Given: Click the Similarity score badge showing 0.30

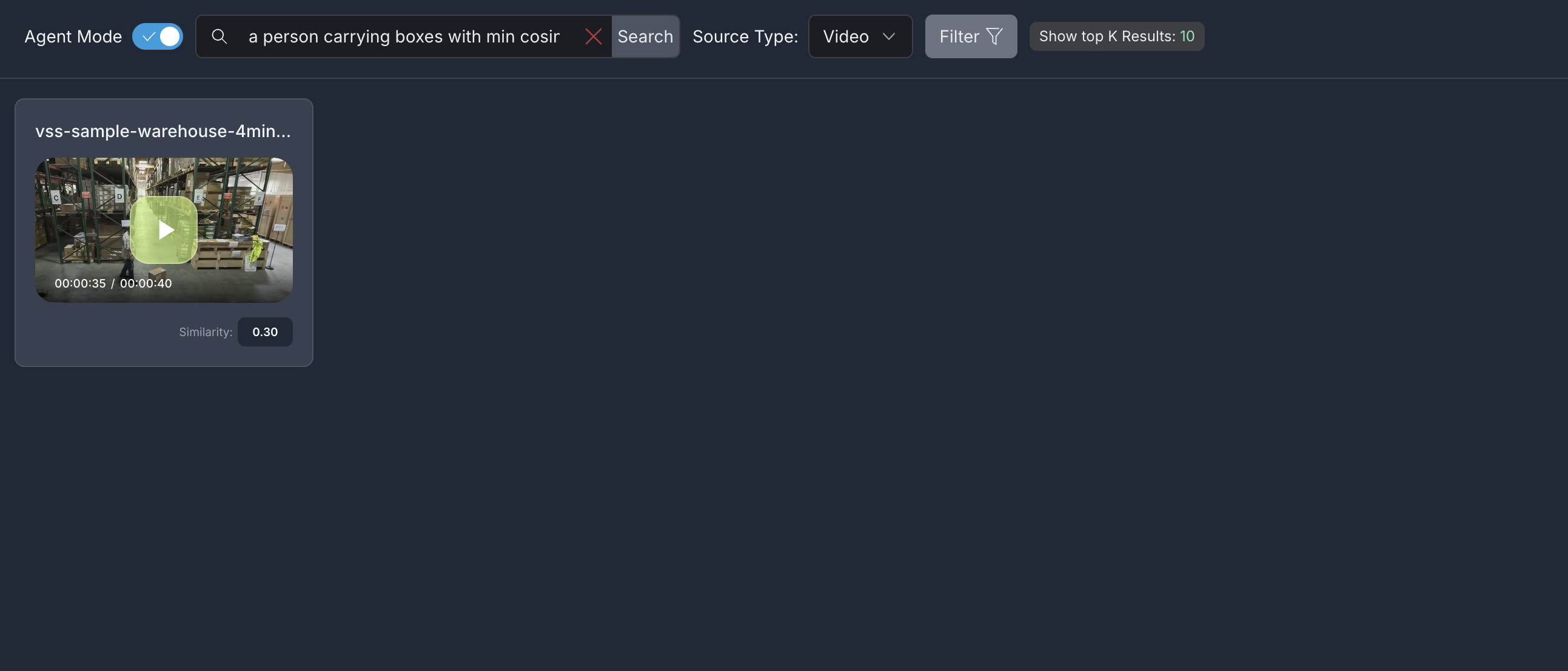Looking at the screenshot, I should (x=265, y=332).
